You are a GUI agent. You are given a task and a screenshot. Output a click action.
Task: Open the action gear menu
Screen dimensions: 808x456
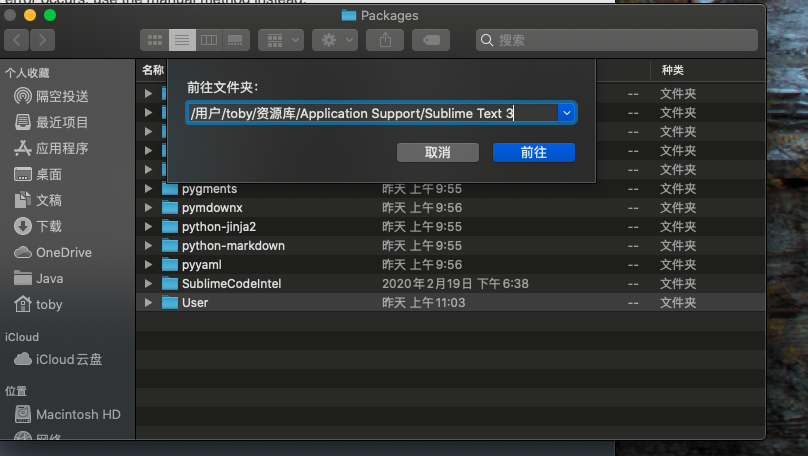(334, 40)
